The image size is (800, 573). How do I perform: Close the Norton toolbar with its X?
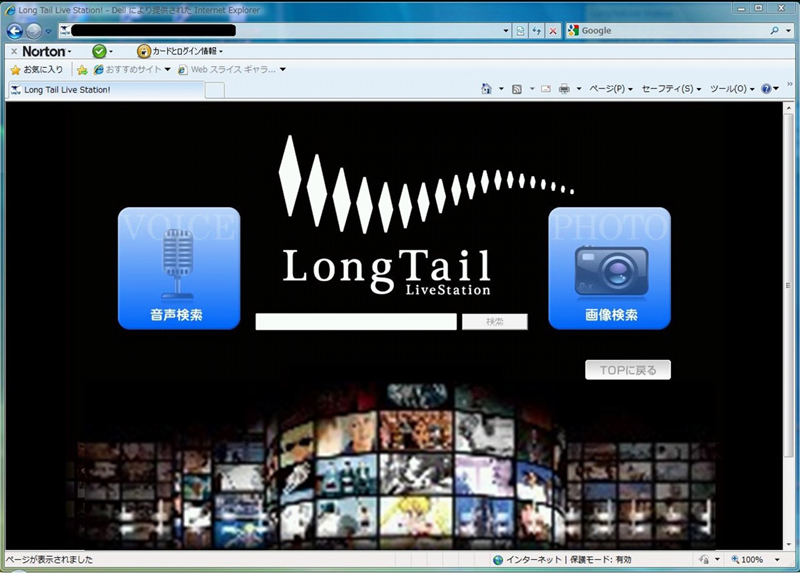14,51
